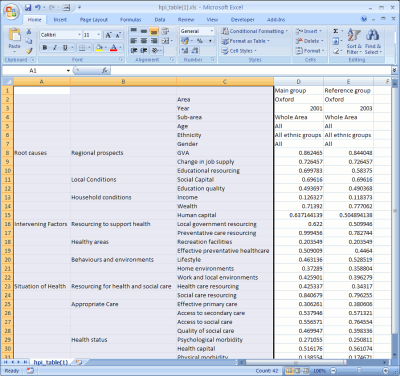This screenshot has width=400, height=376.
Task: Decrease the font size
Action: (118, 35)
